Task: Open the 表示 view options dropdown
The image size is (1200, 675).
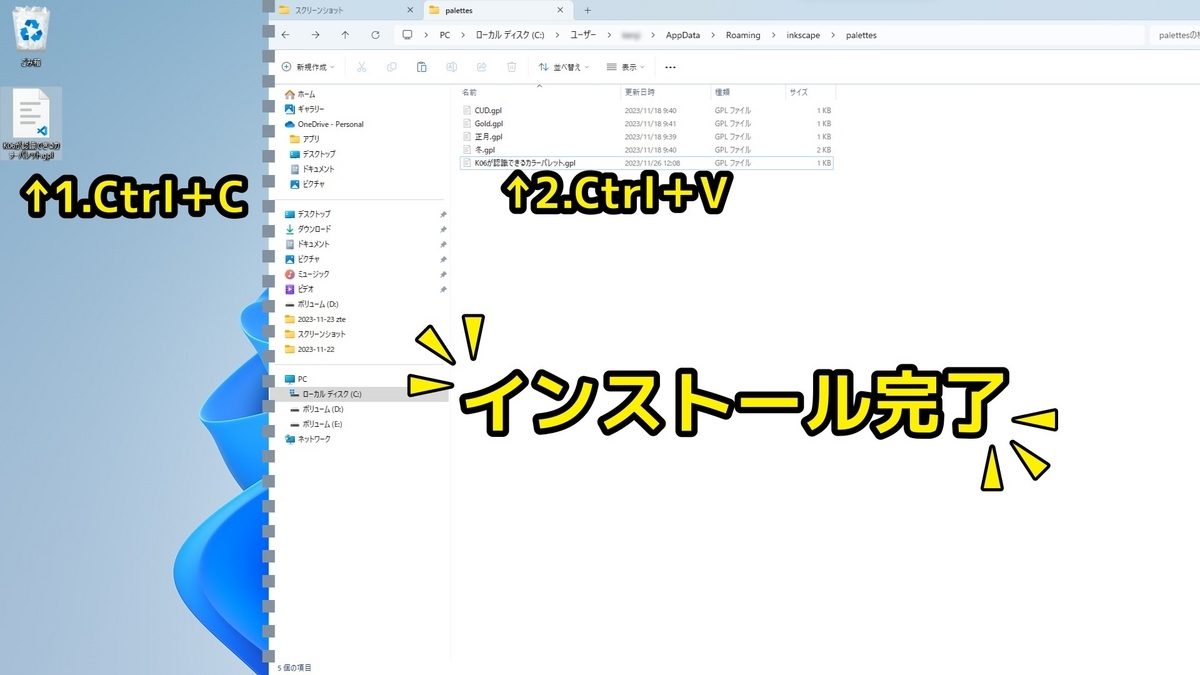Action: pos(628,66)
